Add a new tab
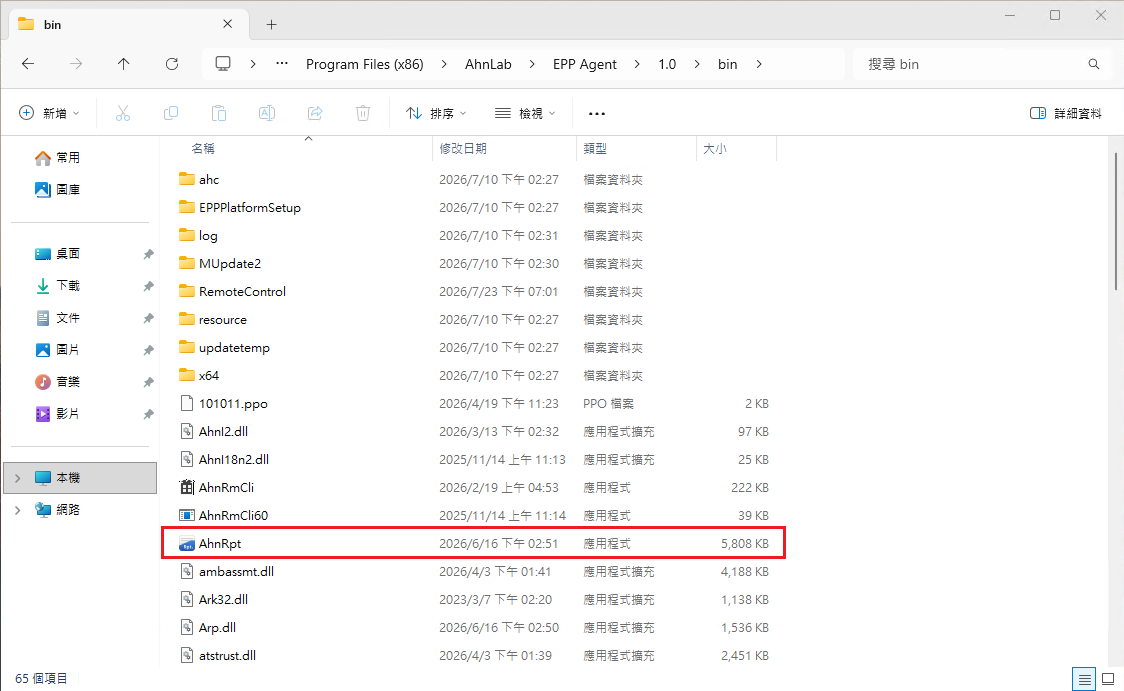Screen dimensions: 1124x691 tap(271, 24)
